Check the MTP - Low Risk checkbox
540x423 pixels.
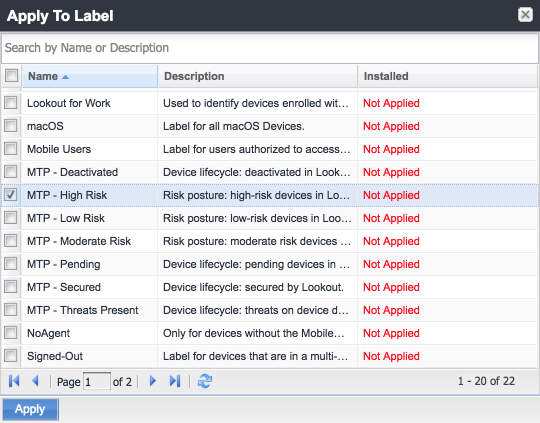[11, 218]
